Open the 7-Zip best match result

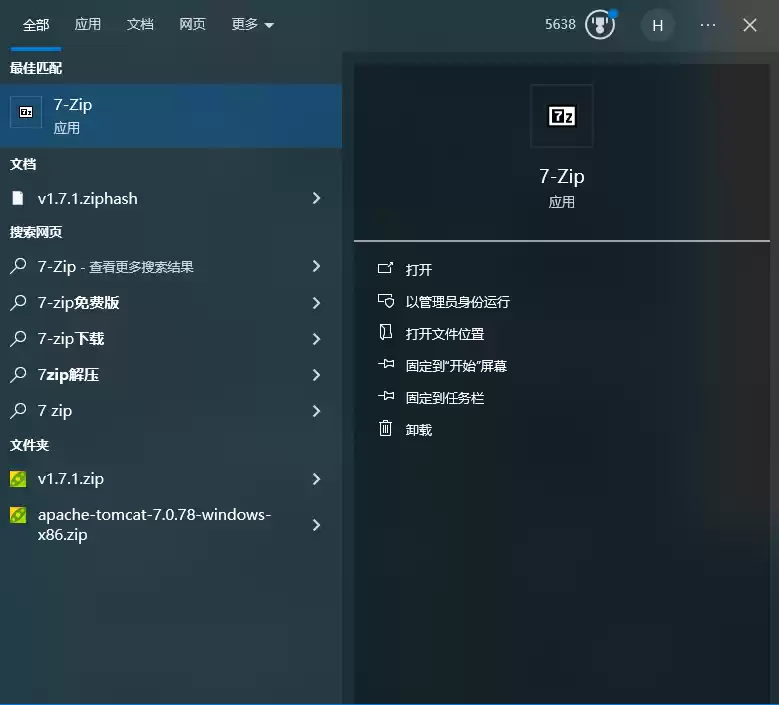click(x=170, y=116)
